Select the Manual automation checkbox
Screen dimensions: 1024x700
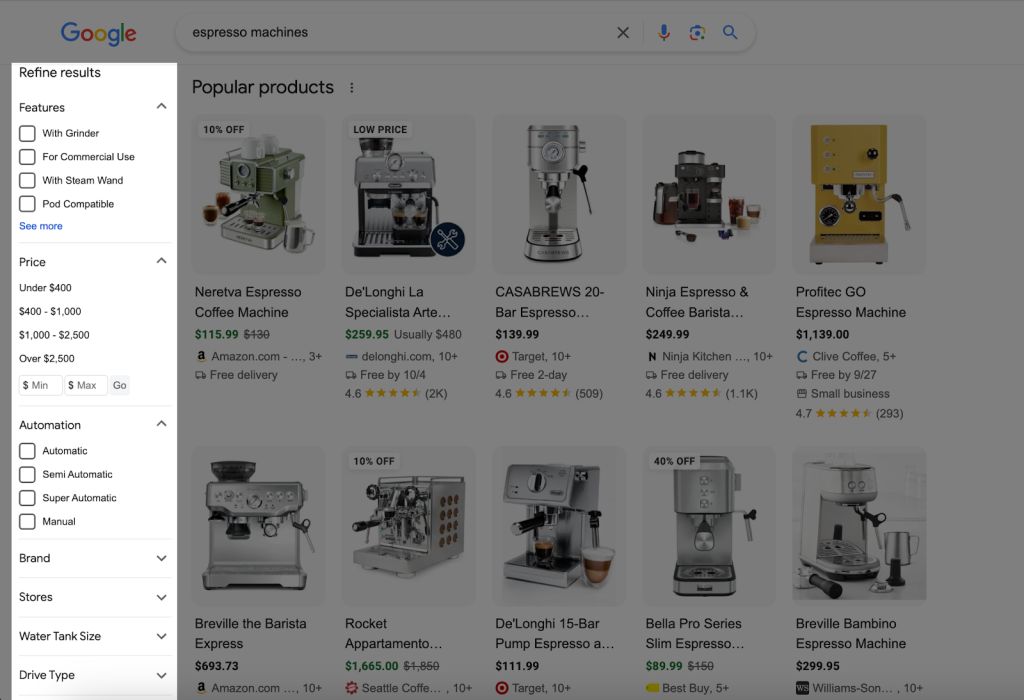pos(28,522)
